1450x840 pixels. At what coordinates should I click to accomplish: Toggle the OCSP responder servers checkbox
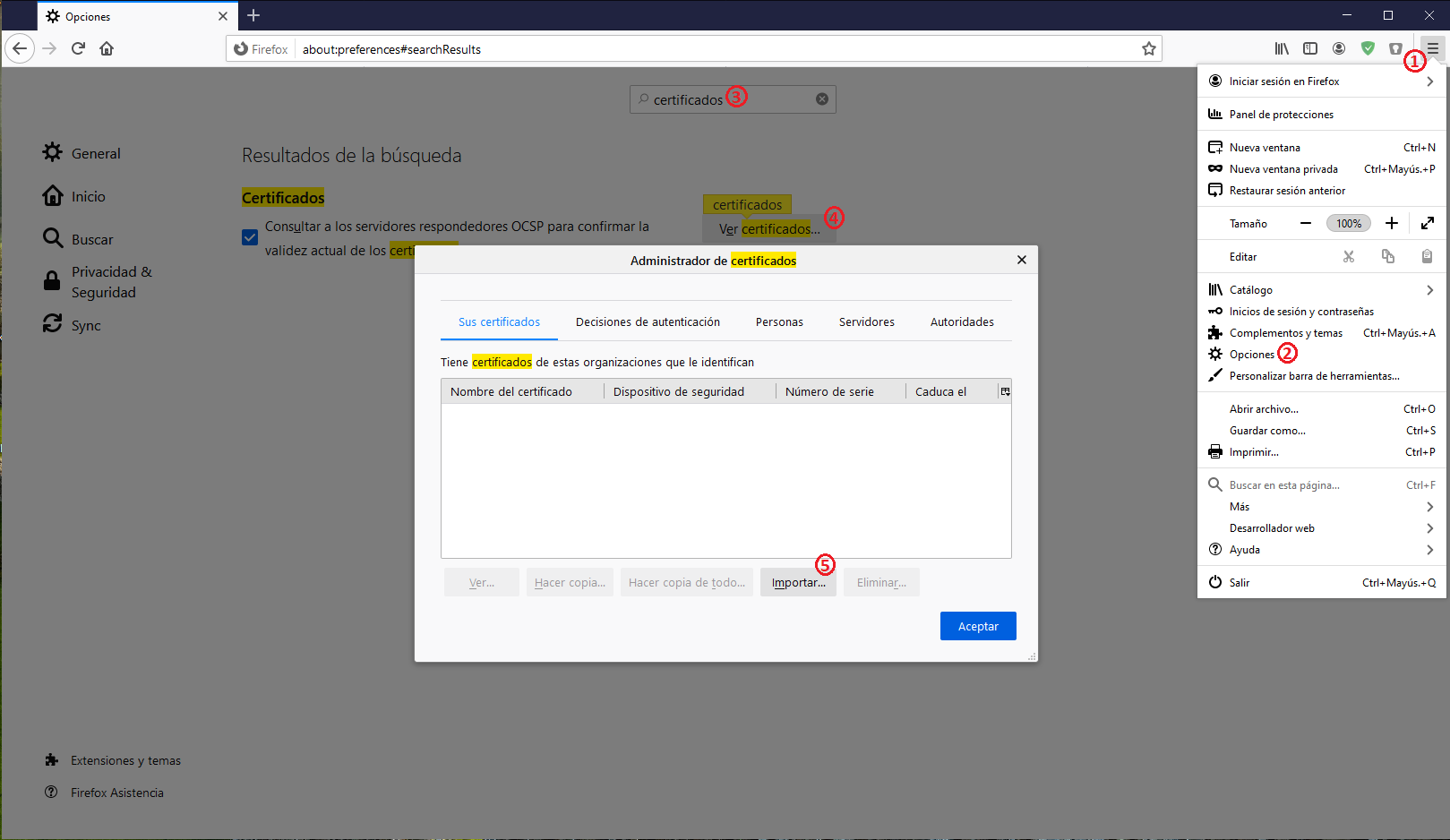tap(250, 237)
